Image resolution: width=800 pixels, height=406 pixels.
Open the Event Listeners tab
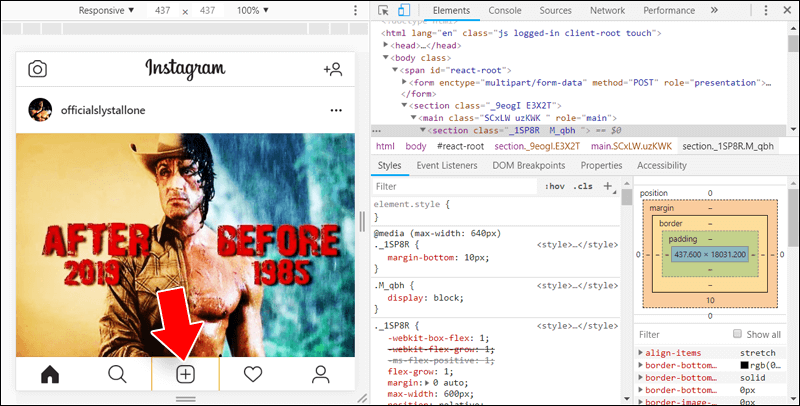click(447, 165)
